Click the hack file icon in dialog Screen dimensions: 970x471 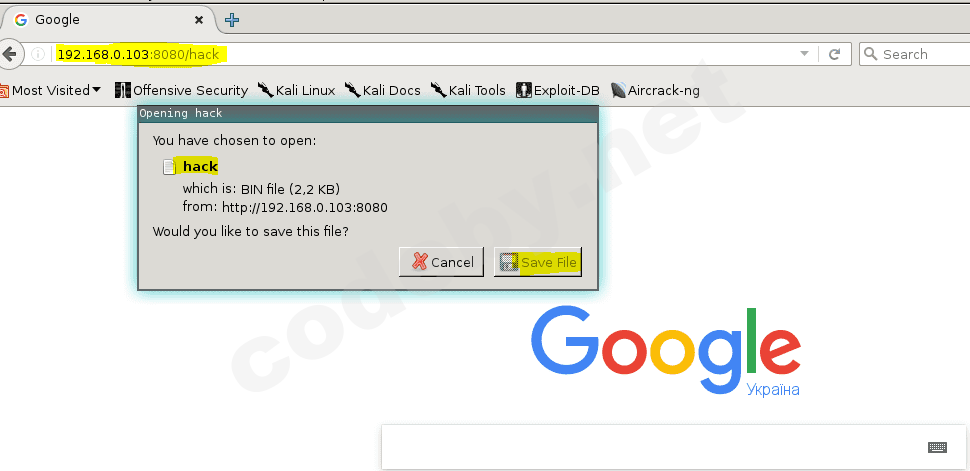(x=169, y=166)
